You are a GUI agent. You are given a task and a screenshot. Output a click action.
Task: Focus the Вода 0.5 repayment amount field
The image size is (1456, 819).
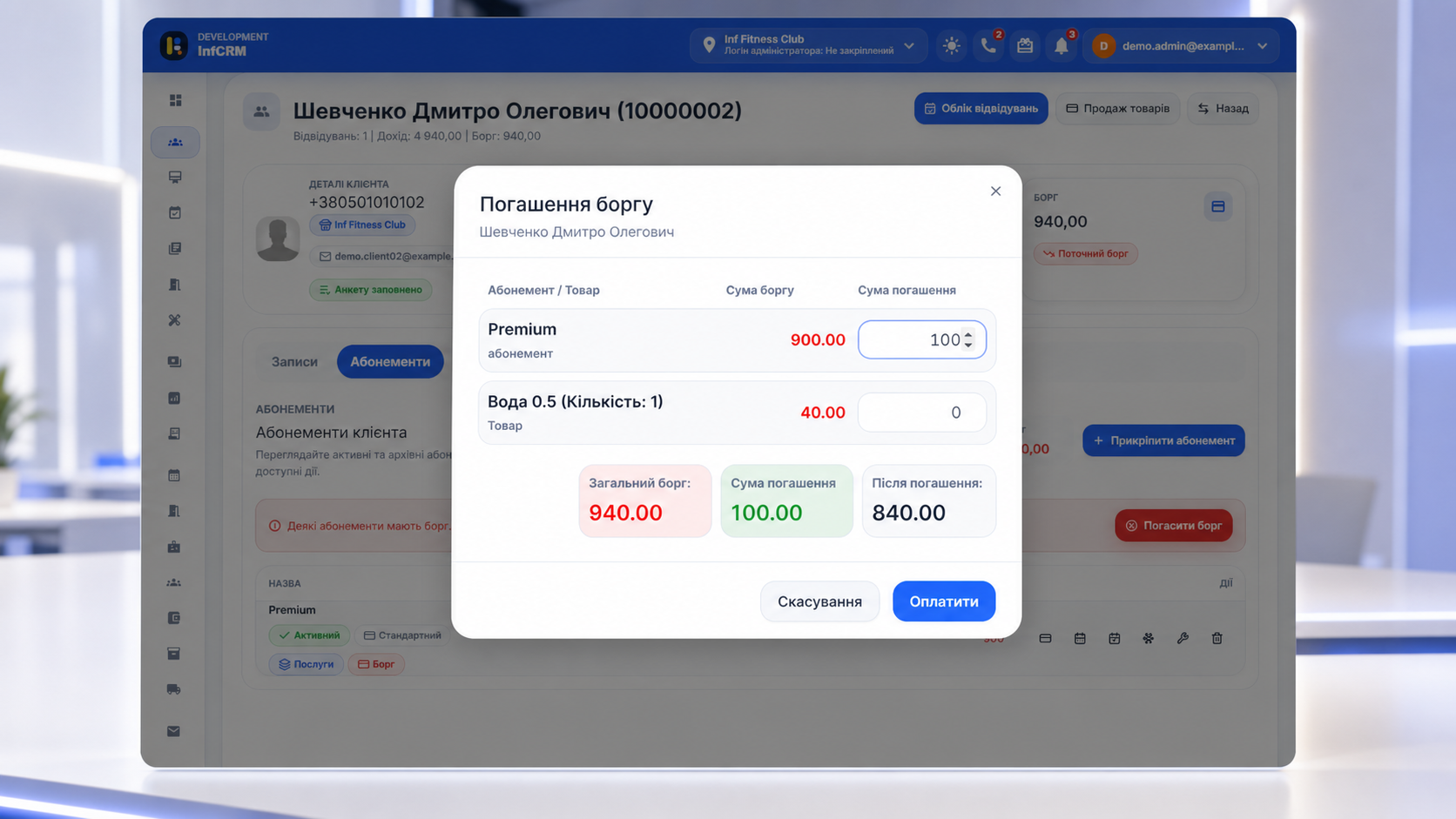point(922,413)
